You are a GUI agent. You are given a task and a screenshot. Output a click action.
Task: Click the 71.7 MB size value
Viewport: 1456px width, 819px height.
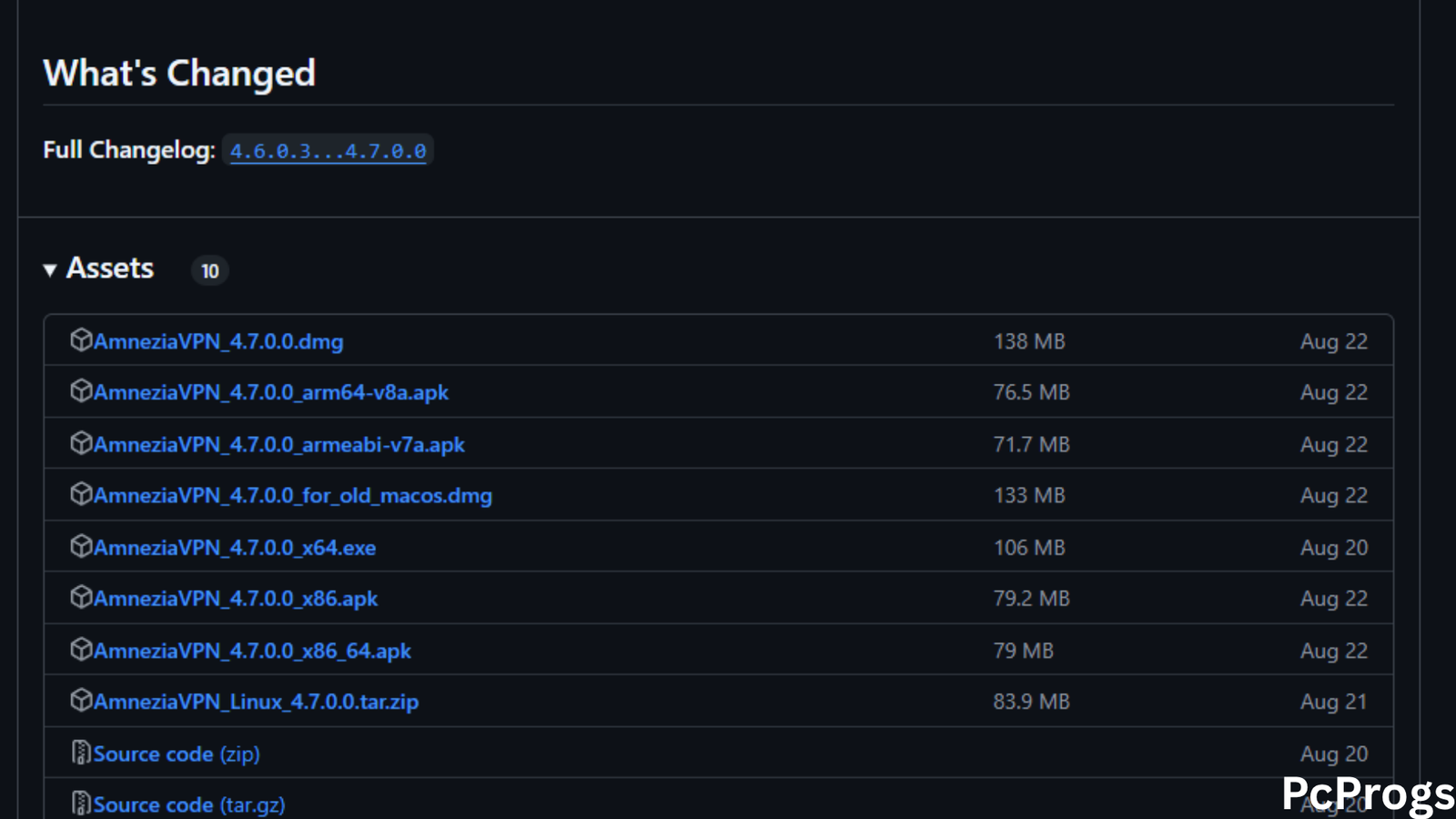point(1032,444)
